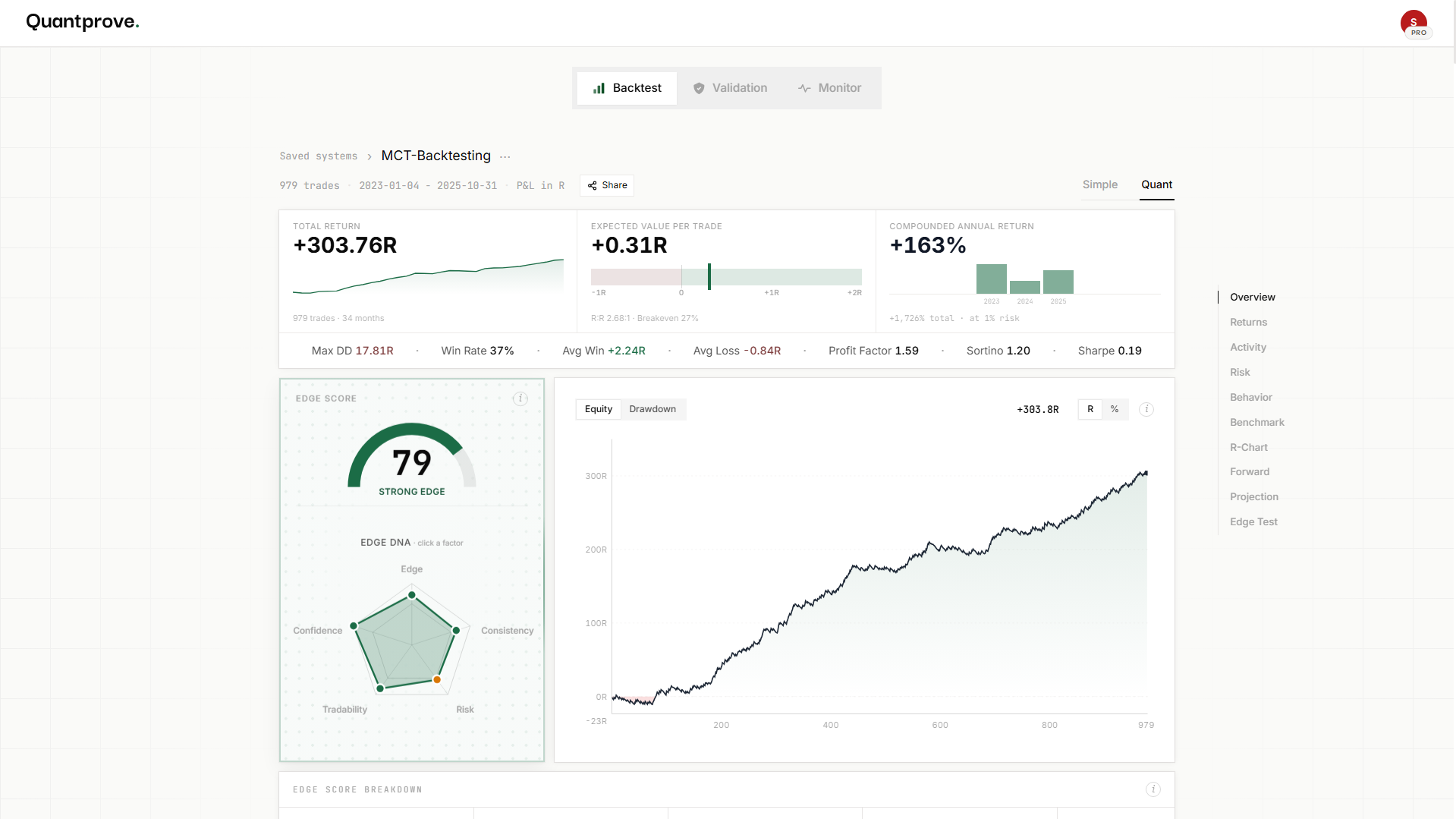Open the user profile avatar

(x=1414, y=23)
